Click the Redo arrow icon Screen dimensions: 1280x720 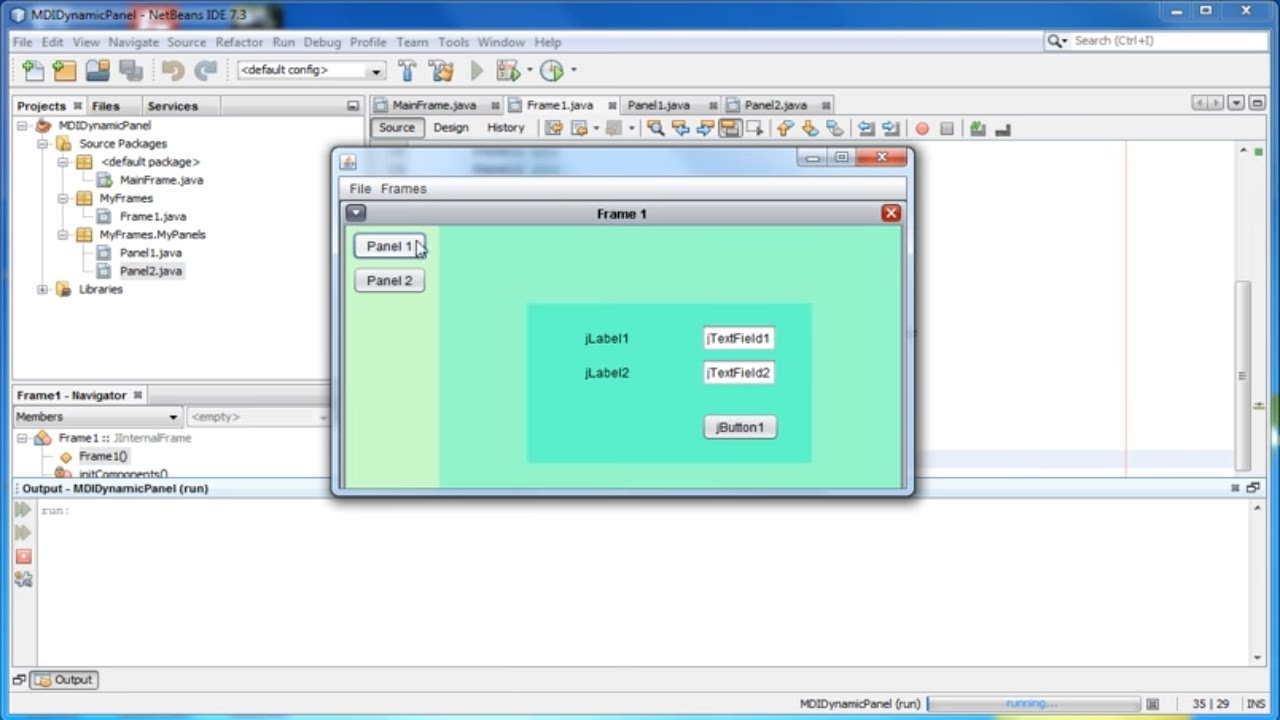coord(205,70)
